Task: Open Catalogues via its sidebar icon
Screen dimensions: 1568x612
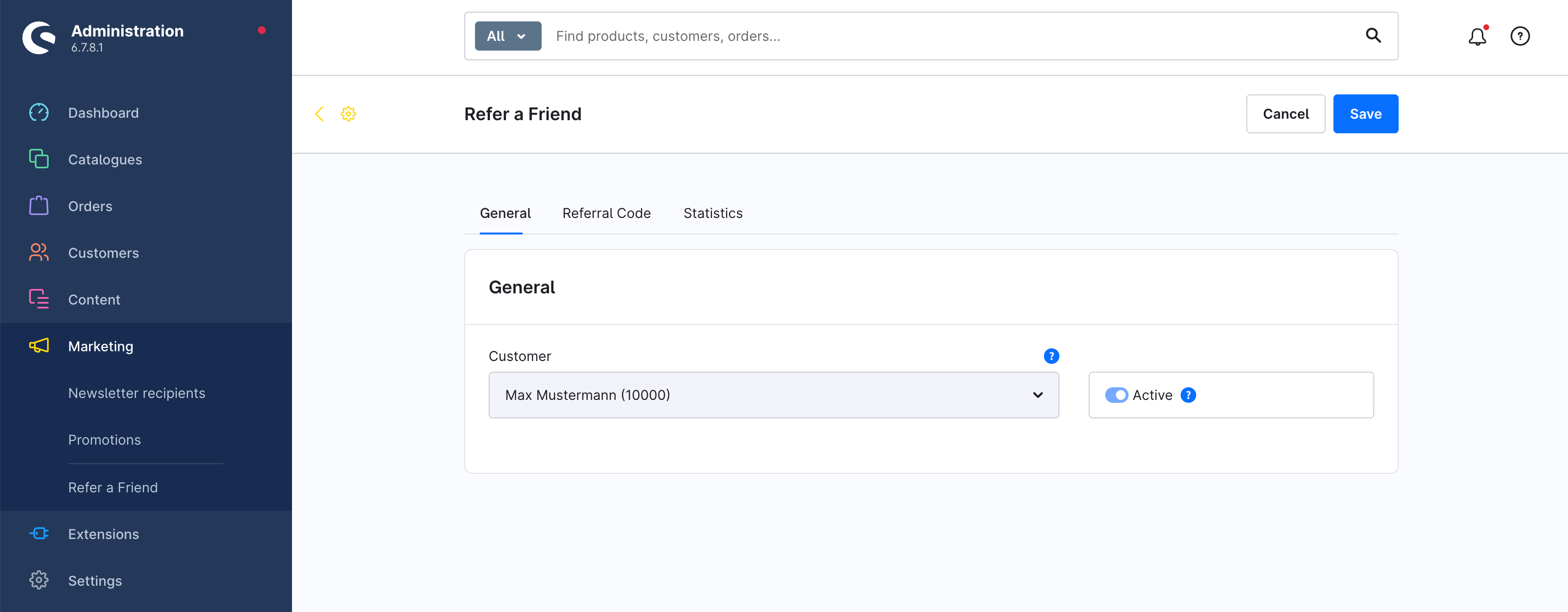Action: (x=39, y=159)
